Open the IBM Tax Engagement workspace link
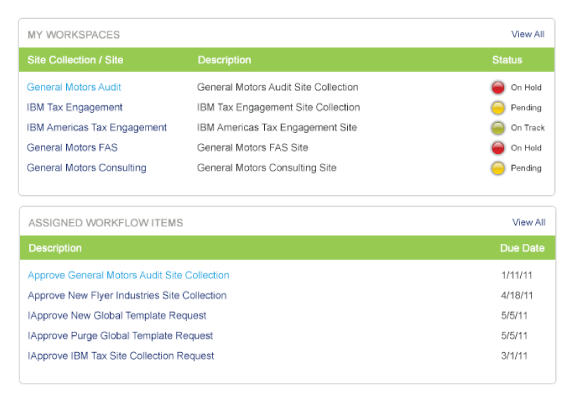This screenshot has height=398, width=574. (74, 107)
